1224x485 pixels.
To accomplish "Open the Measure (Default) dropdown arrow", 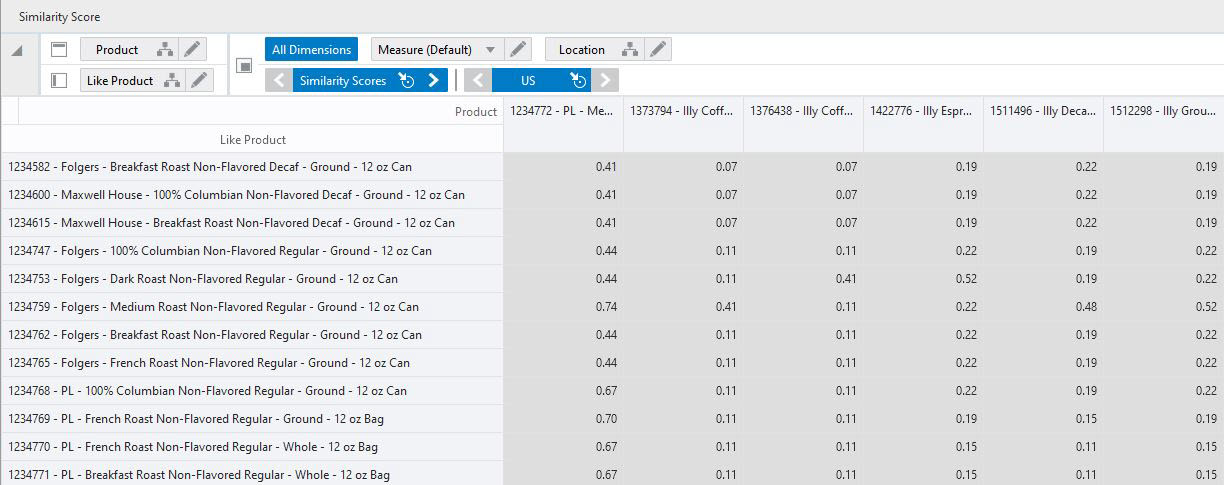I will (490, 50).
